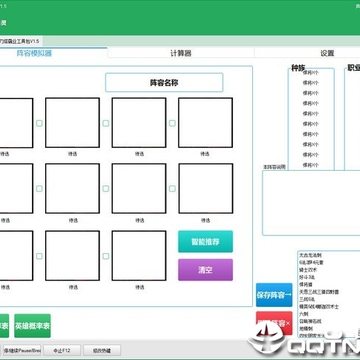Select bottom-row leftmost fully visible hero slot
The image size is (360, 360).
pos(72,256)
